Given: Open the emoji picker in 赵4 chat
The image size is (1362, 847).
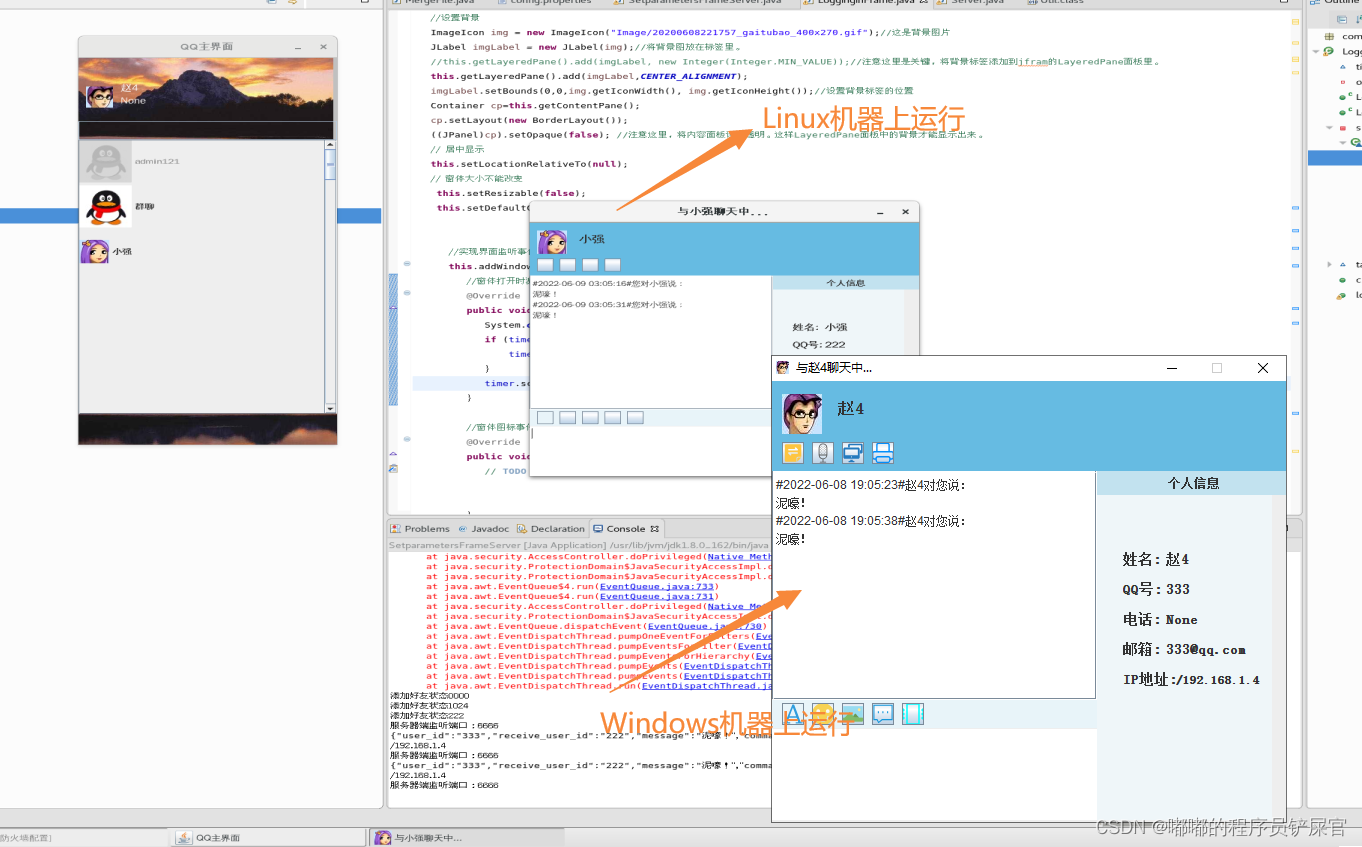Looking at the screenshot, I should pos(823,714).
